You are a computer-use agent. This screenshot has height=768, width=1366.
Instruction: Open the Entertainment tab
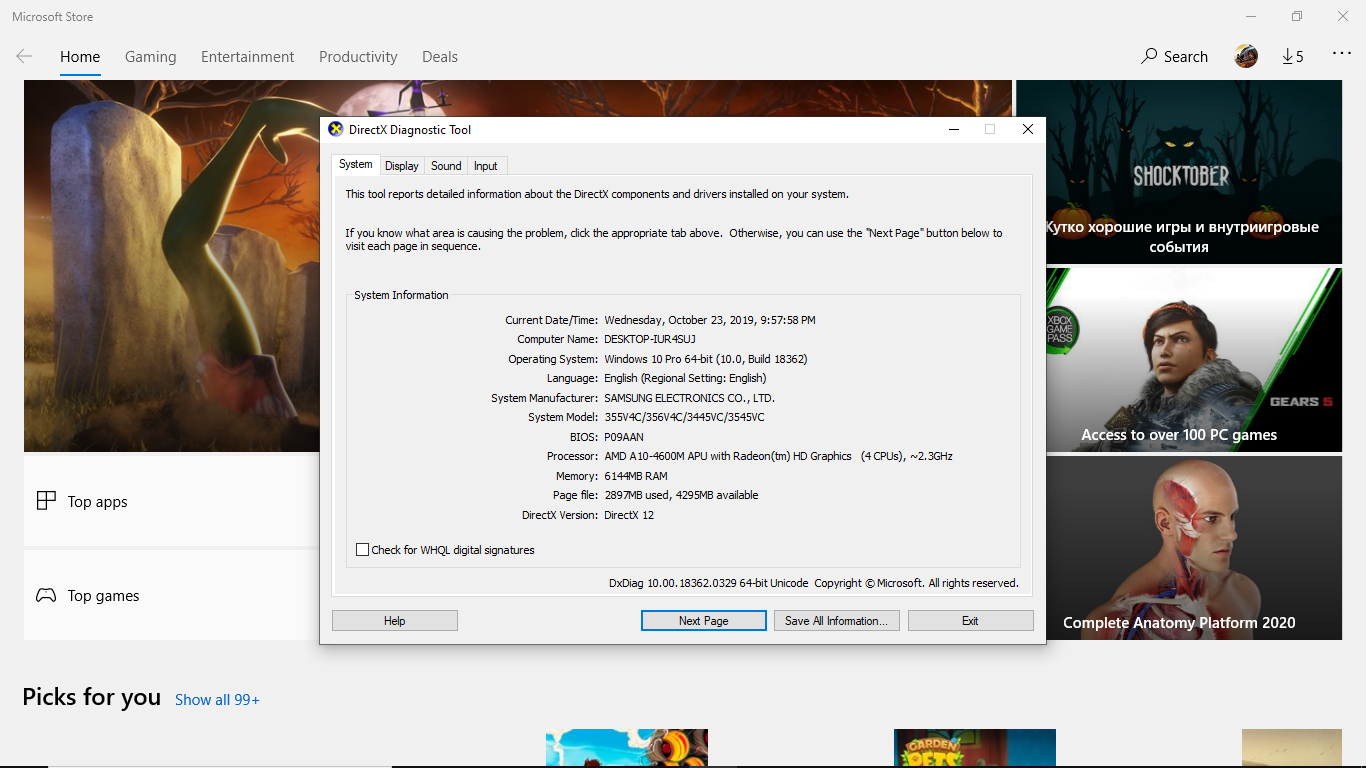click(x=248, y=57)
